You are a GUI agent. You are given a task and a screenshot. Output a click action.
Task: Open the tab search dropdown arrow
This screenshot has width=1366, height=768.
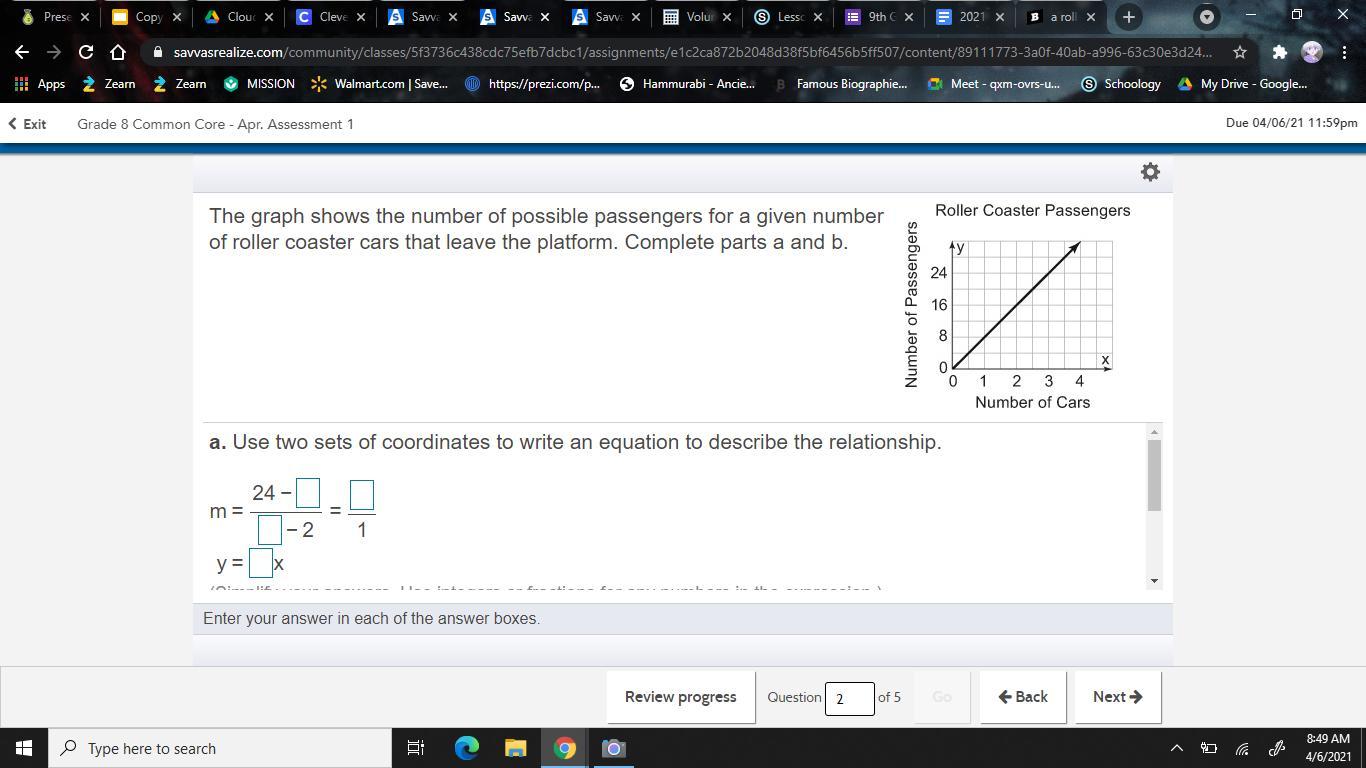pos(1207,17)
